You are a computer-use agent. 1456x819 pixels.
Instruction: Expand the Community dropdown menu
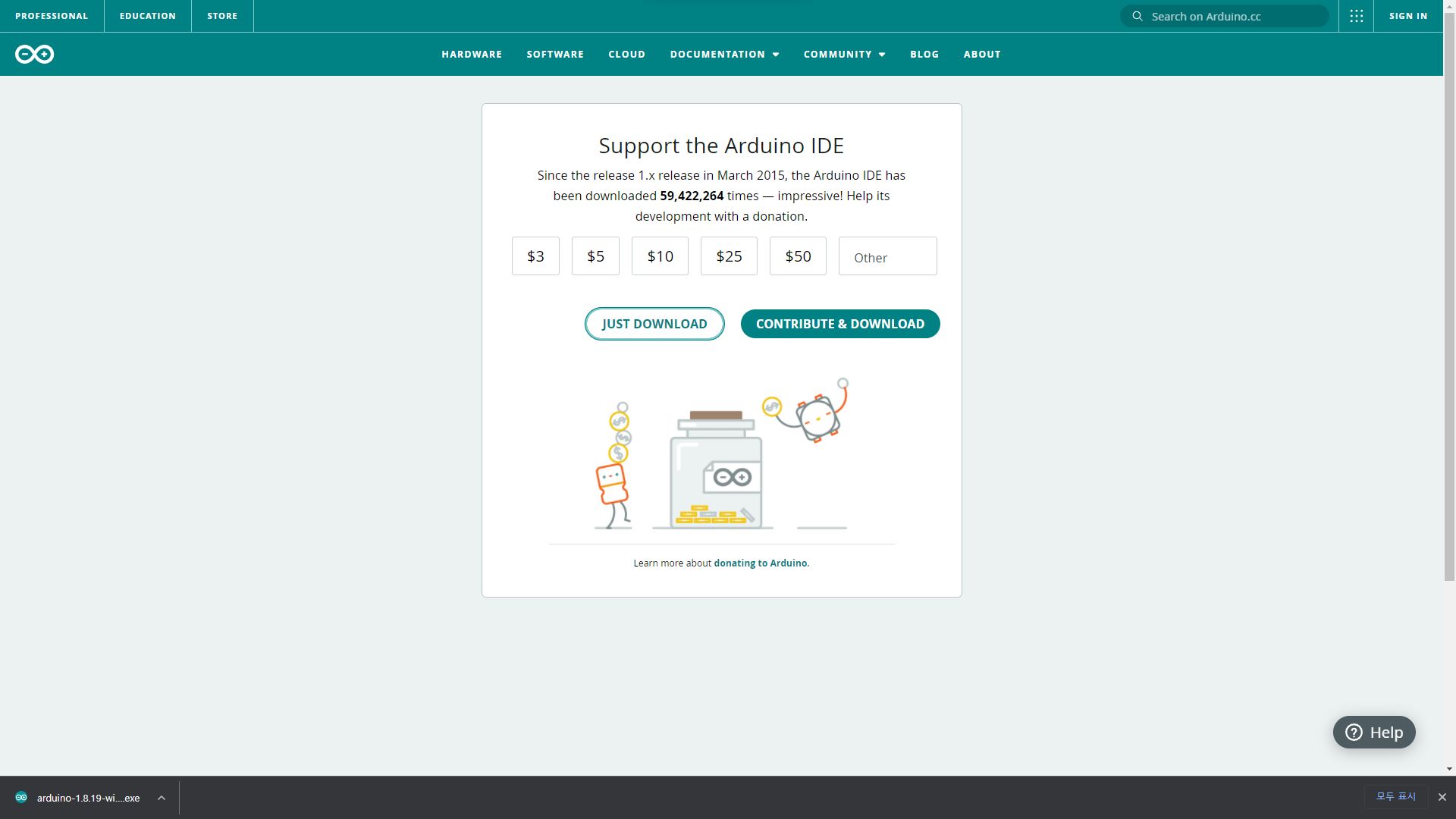pyautogui.click(x=844, y=55)
